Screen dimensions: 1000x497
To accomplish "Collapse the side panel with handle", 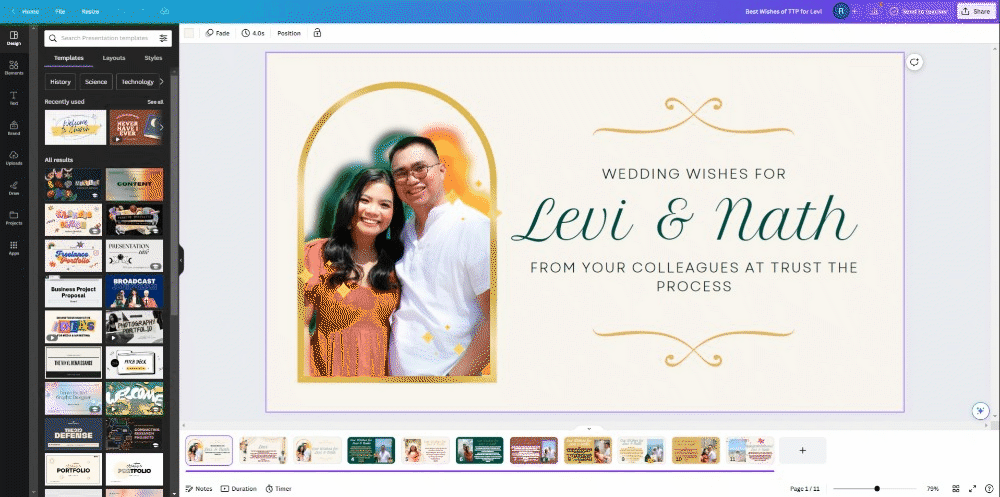I will pyautogui.click(x=180, y=260).
